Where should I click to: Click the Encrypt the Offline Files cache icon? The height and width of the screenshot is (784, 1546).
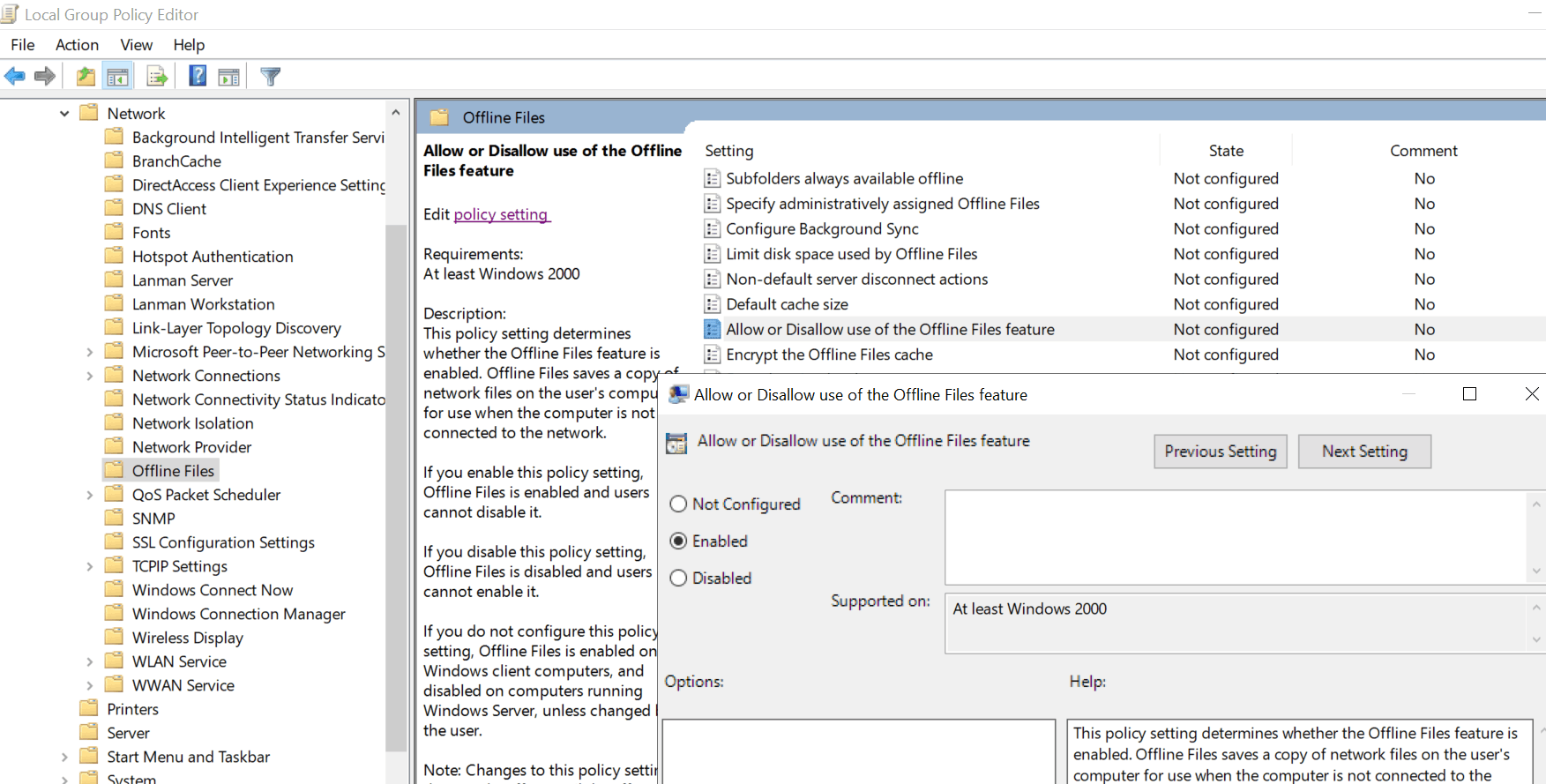point(713,355)
